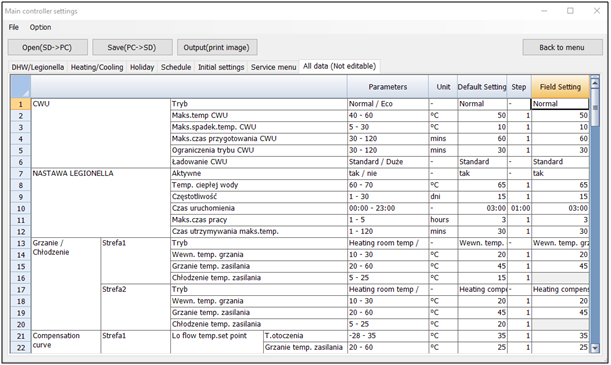Switch to the Service menu tab
The image size is (611, 365).
(x=273, y=67)
